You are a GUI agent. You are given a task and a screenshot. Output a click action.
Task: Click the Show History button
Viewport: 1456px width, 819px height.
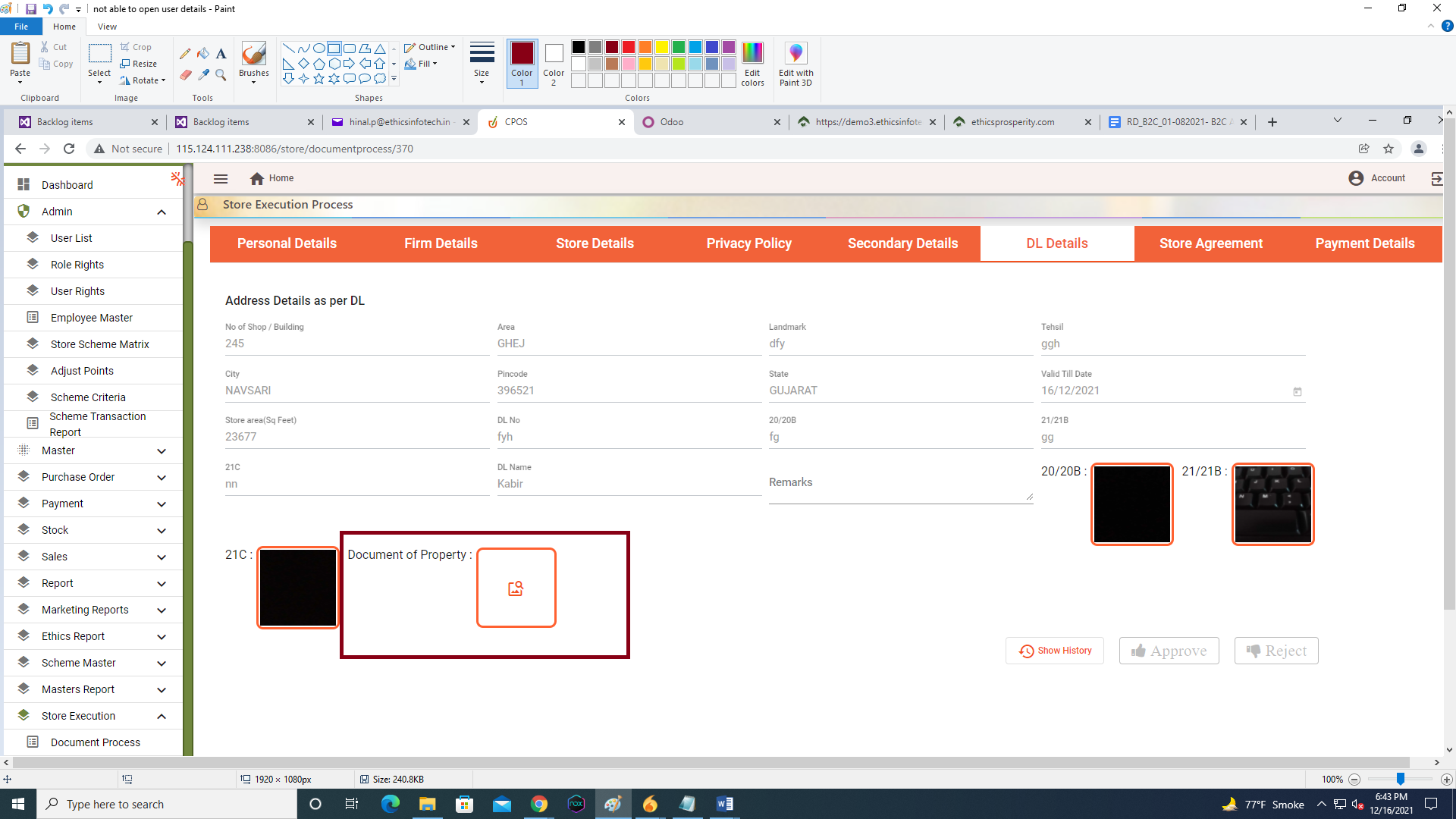pos(1055,651)
